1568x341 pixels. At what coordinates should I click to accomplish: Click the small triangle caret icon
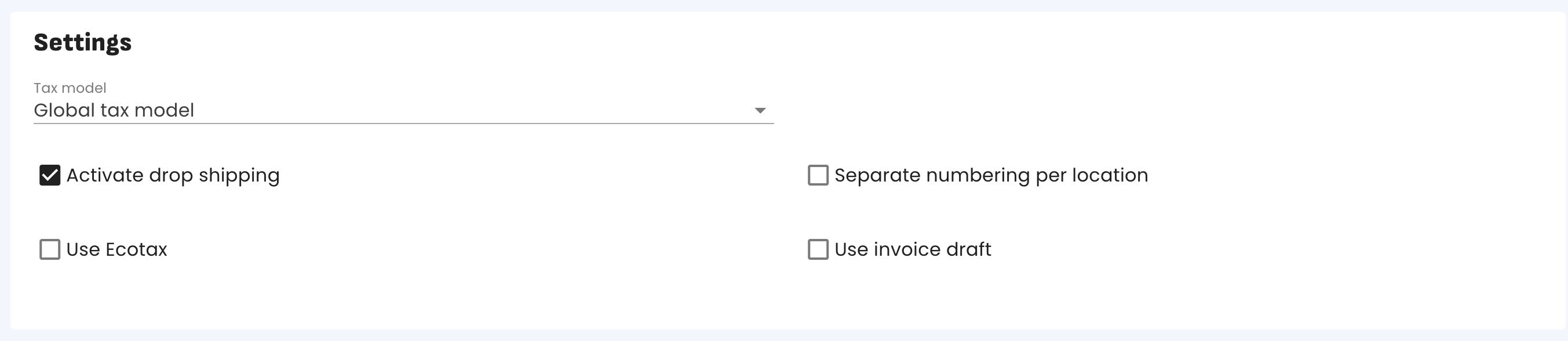point(760,111)
